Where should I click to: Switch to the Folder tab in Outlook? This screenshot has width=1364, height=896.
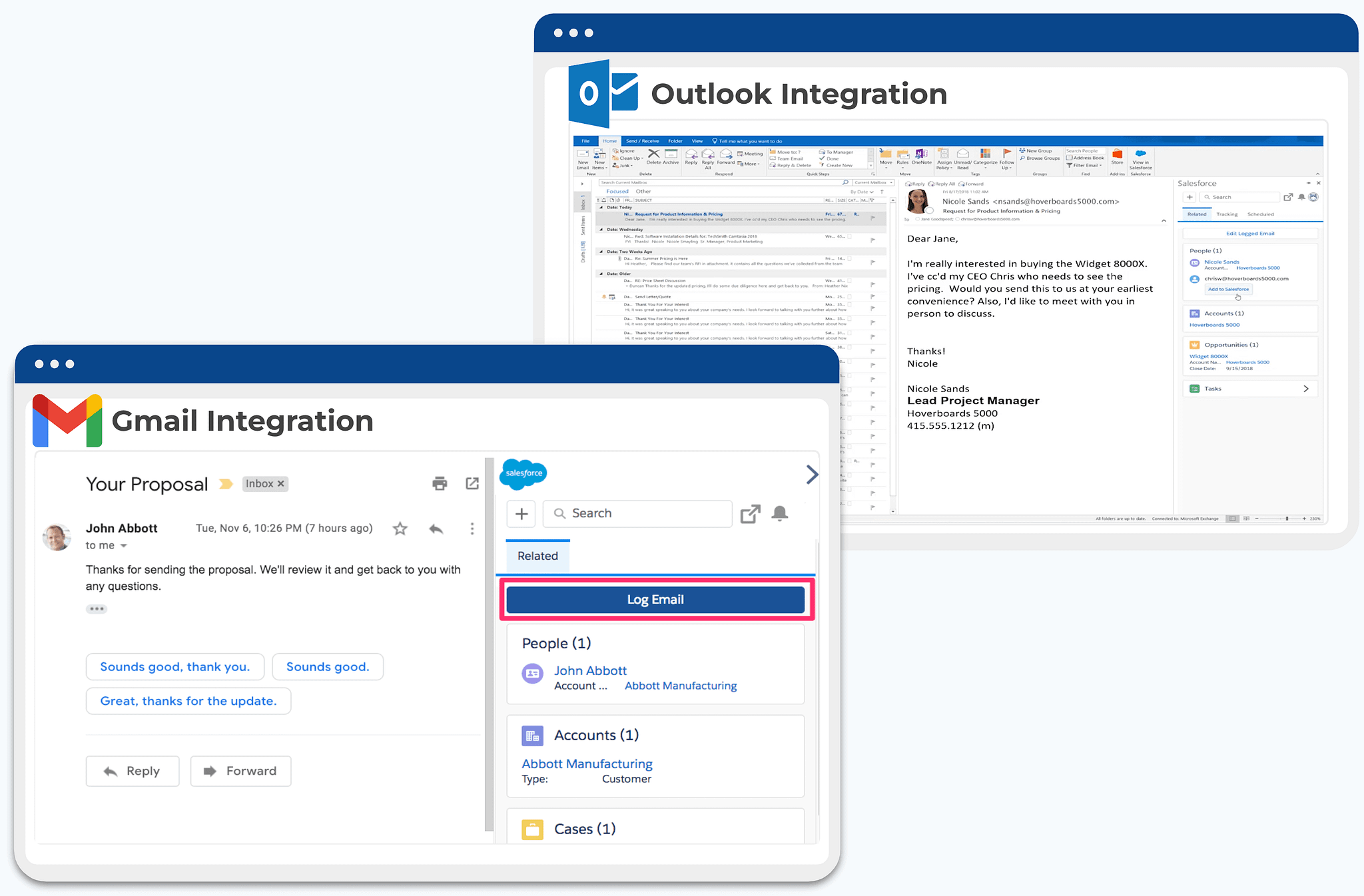click(675, 141)
